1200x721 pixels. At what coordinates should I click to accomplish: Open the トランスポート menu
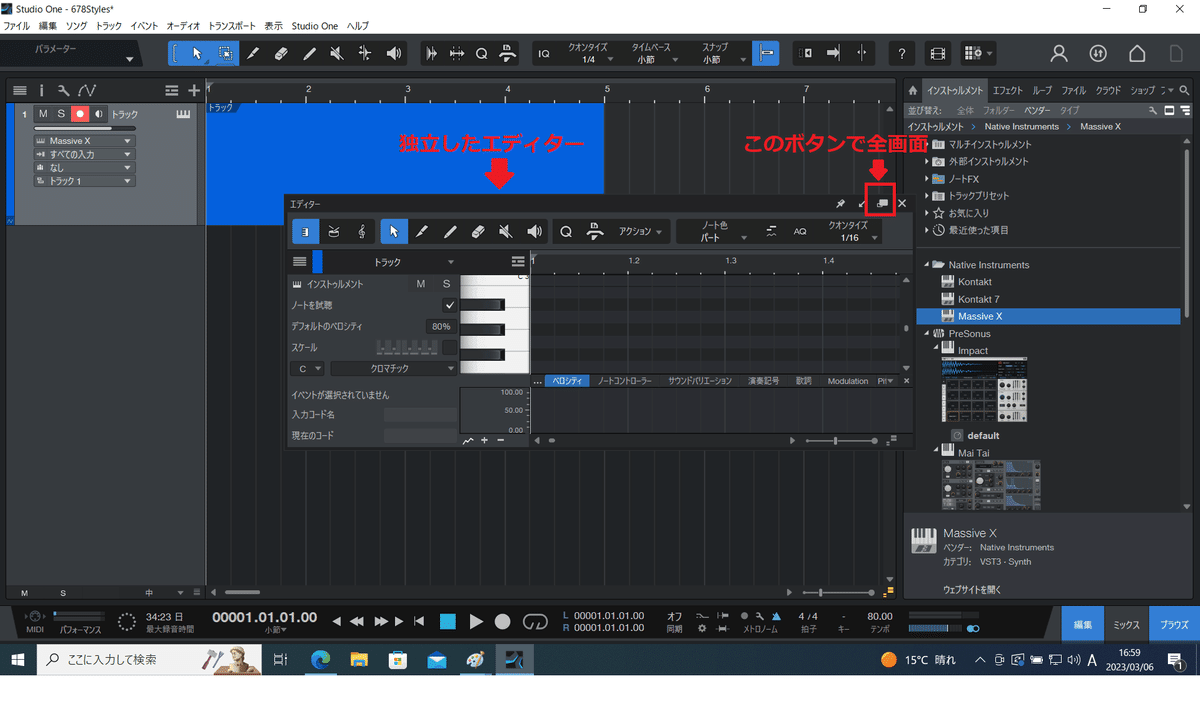point(232,25)
